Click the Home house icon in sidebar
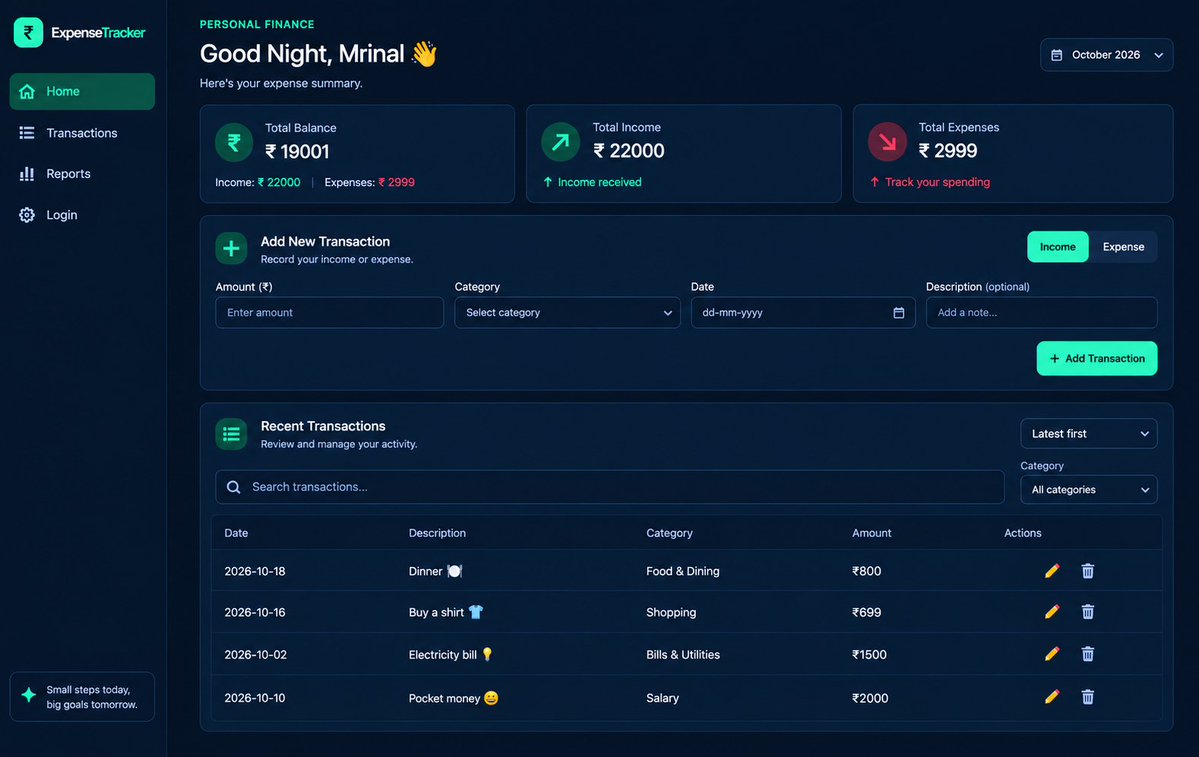 pos(27,92)
